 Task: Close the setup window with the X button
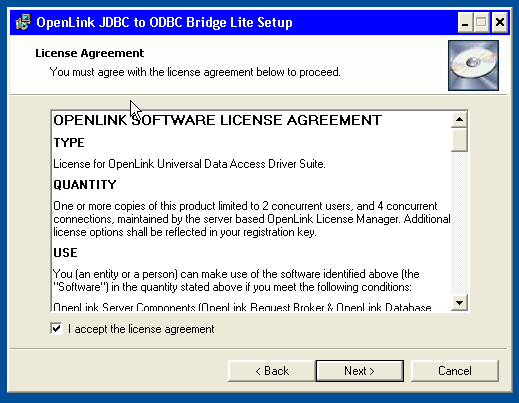click(x=500, y=23)
